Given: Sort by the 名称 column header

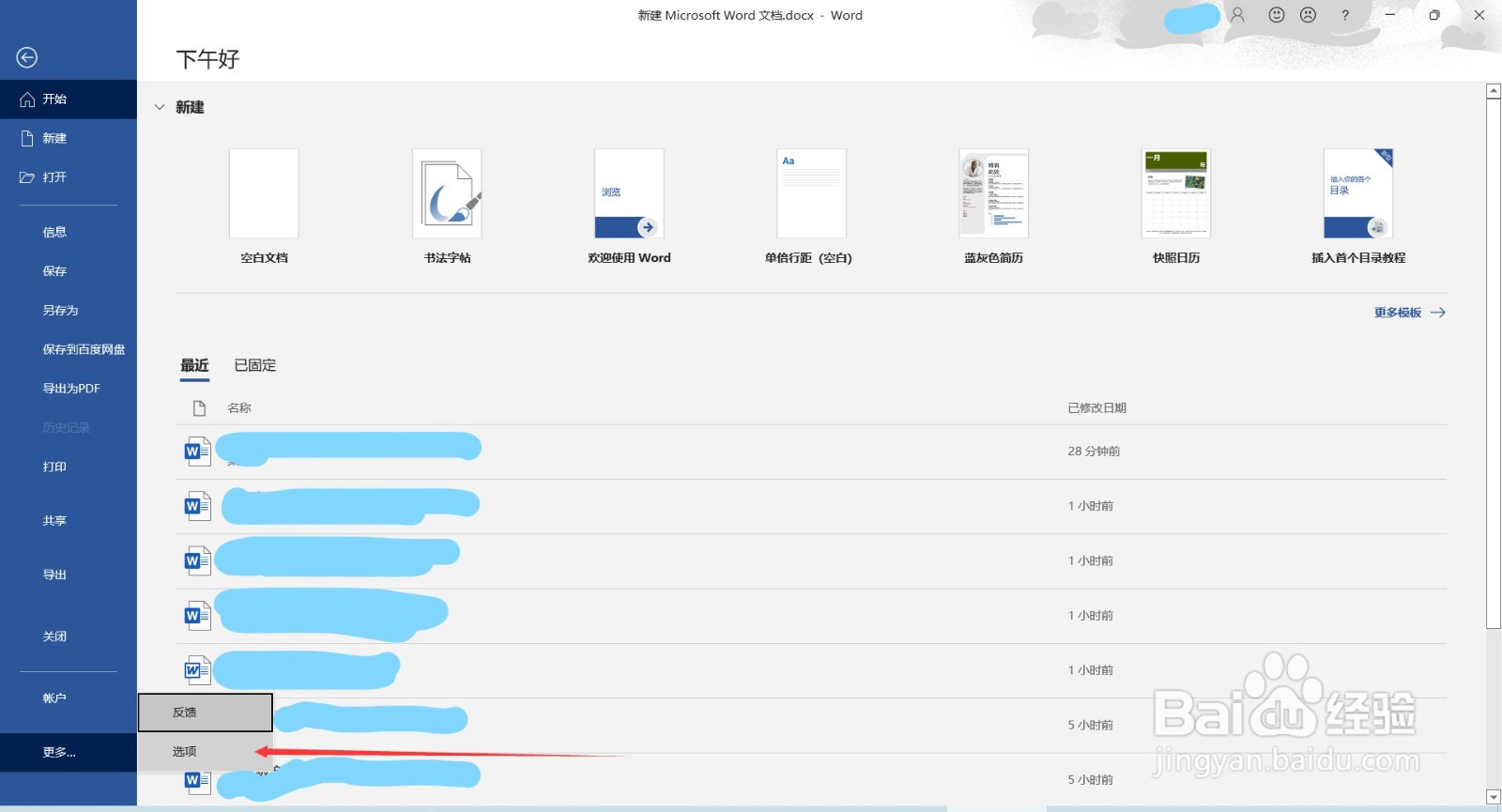Looking at the screenshot, I should [x=239, y=408].
